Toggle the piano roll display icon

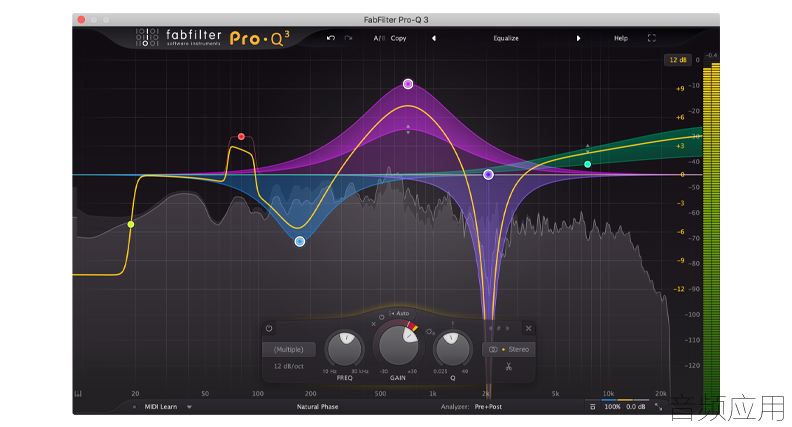click(78, 394)
